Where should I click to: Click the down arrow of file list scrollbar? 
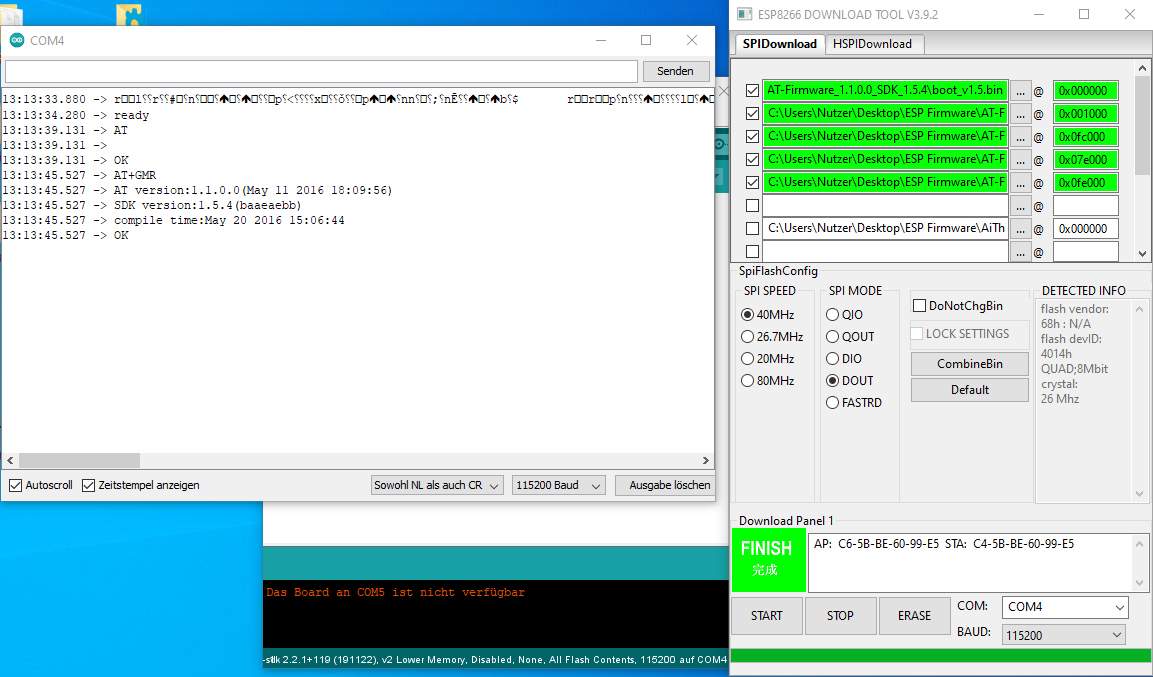1142,254
